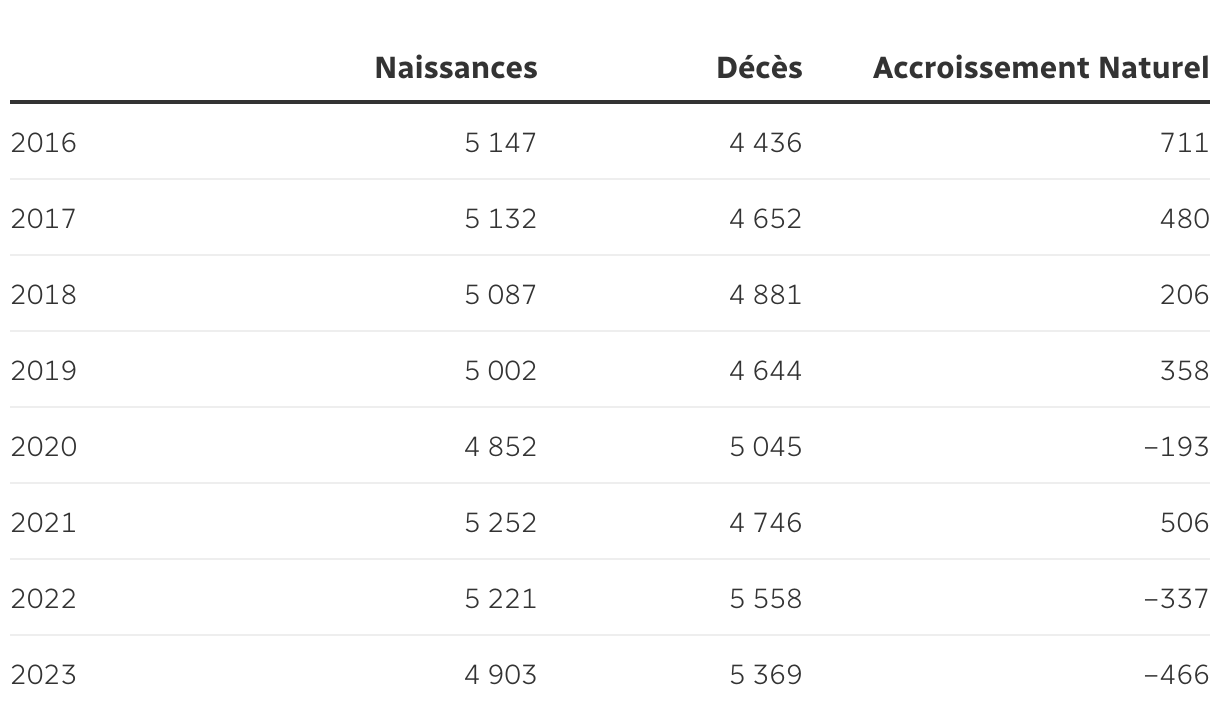The width and height of the screenshot is (1220, 720).
Task: Select the 2021 row label
Action: 43,523
